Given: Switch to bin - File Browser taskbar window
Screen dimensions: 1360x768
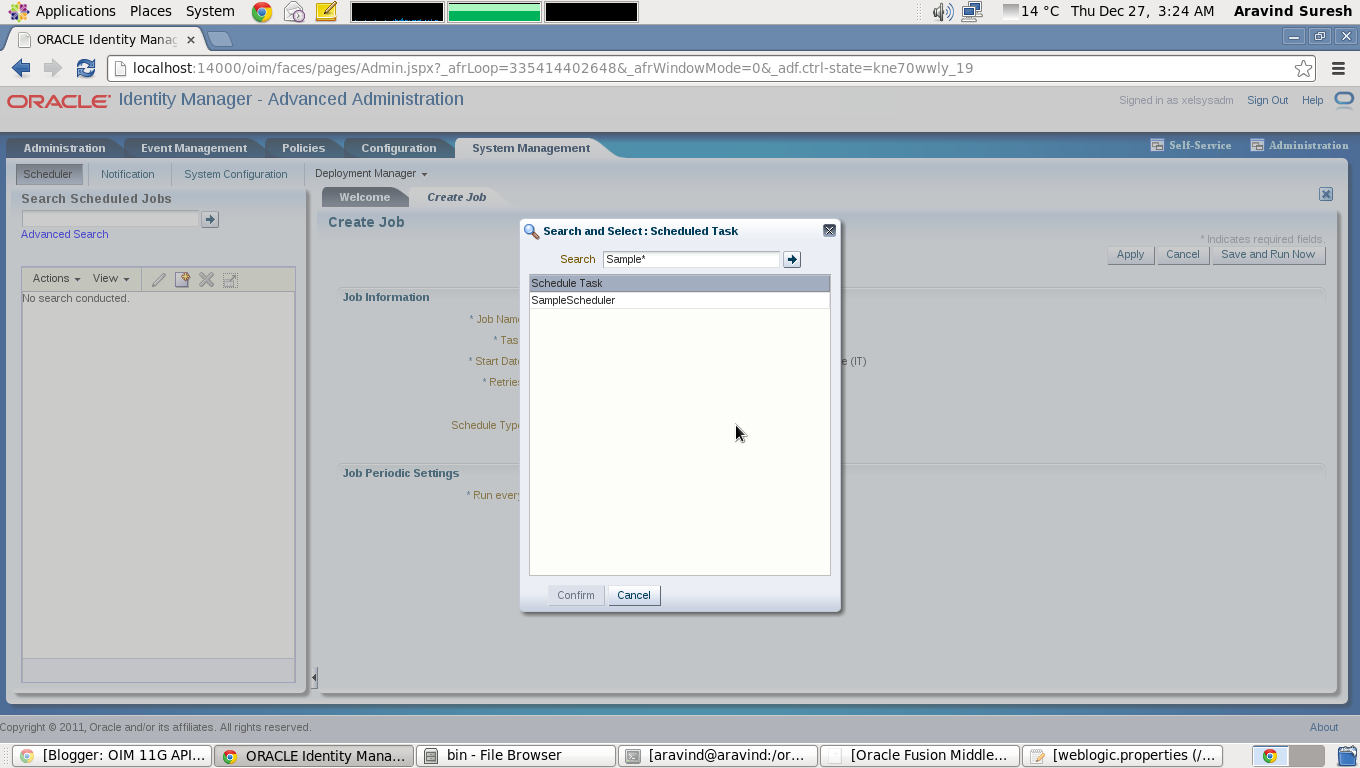Looking at the screenshot, I should 515,755.
